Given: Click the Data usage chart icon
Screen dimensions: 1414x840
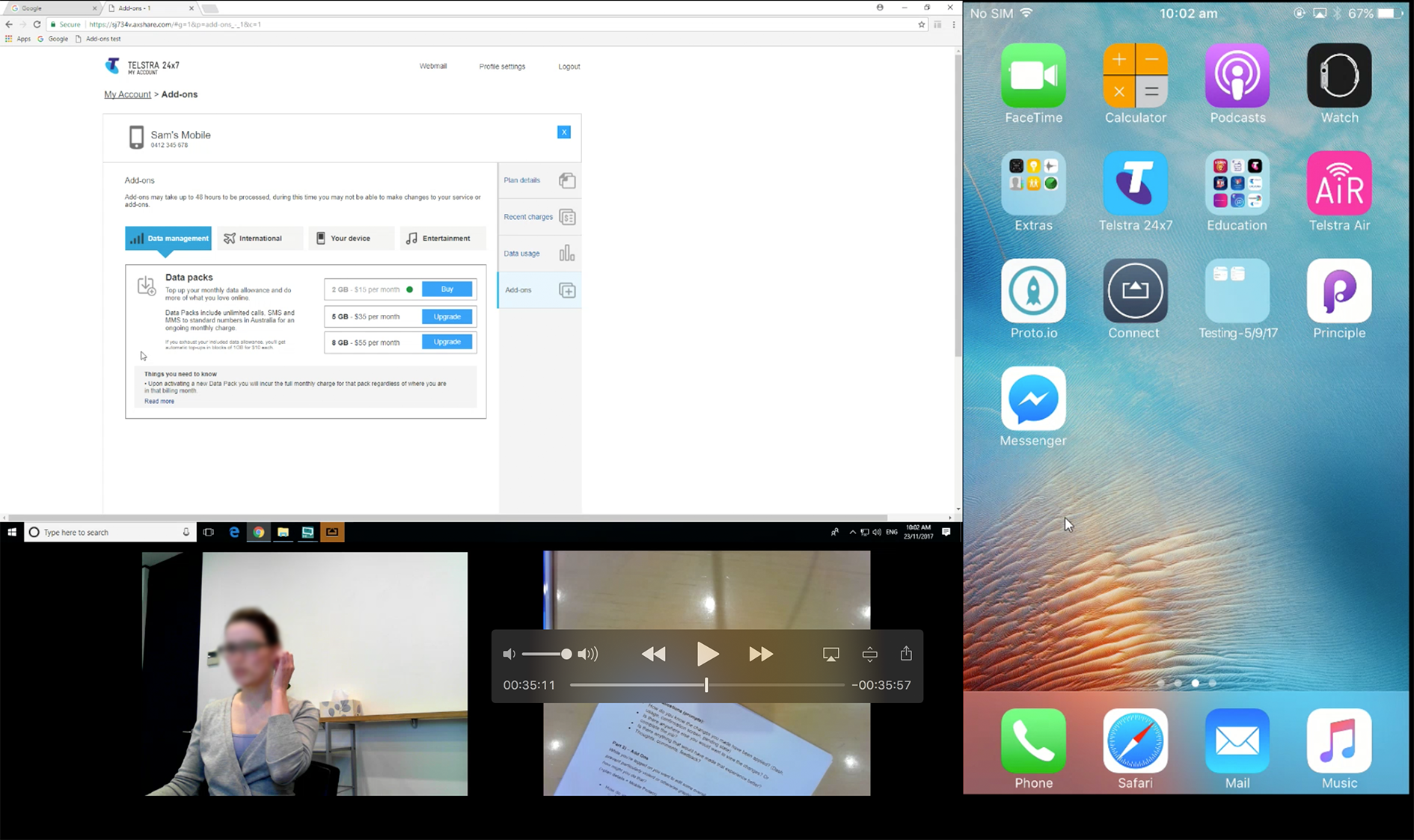Looking at the screenshot, I should click(x=567, y=253).
